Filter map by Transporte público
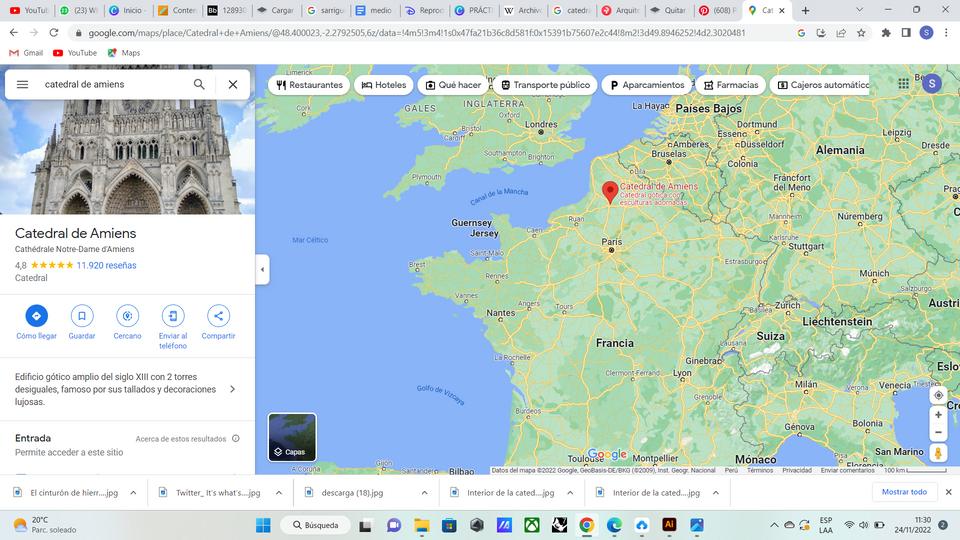960x540 pixels. click(546, 85)
